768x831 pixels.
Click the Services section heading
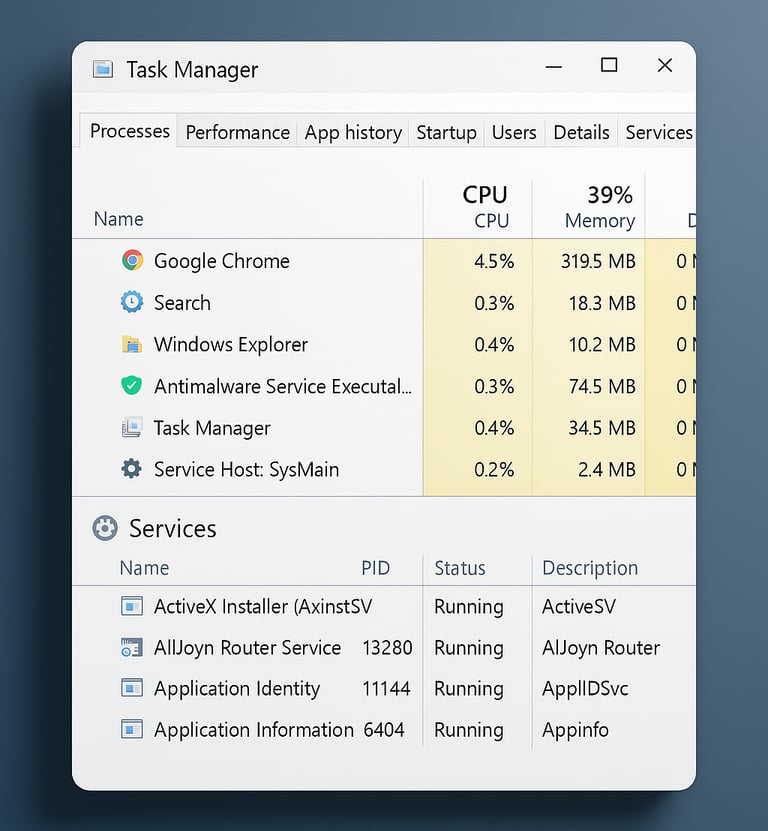(x=172, y=528)
